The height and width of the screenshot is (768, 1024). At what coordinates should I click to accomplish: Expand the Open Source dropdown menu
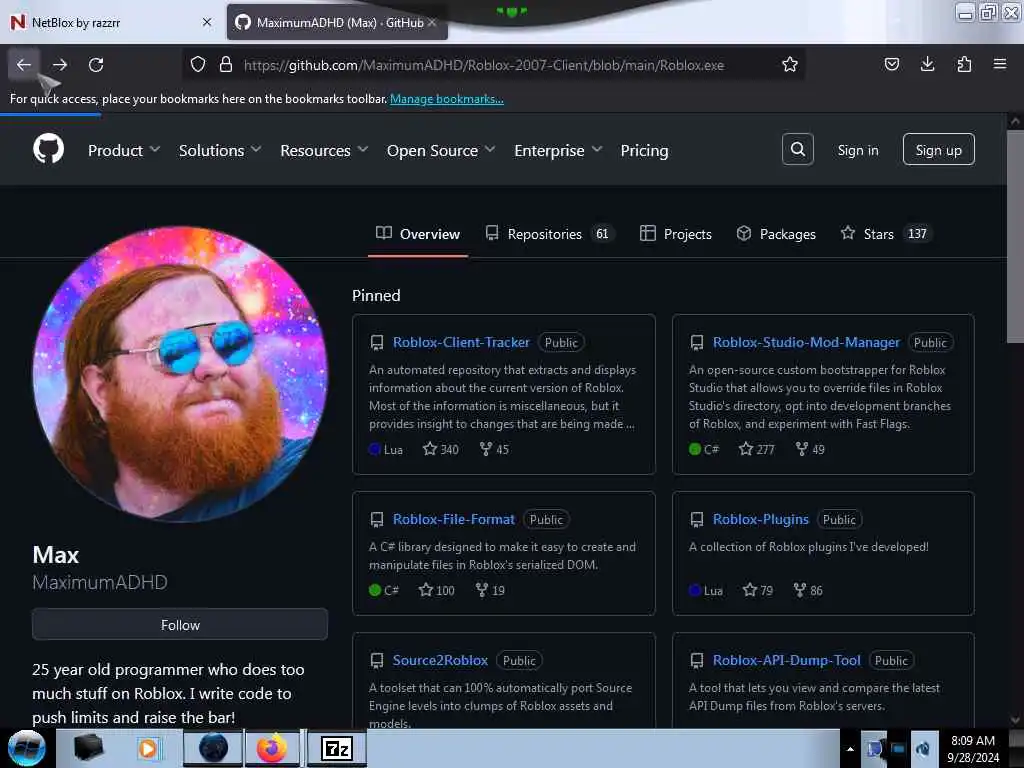pyautogui.click(x=441, y=150)
